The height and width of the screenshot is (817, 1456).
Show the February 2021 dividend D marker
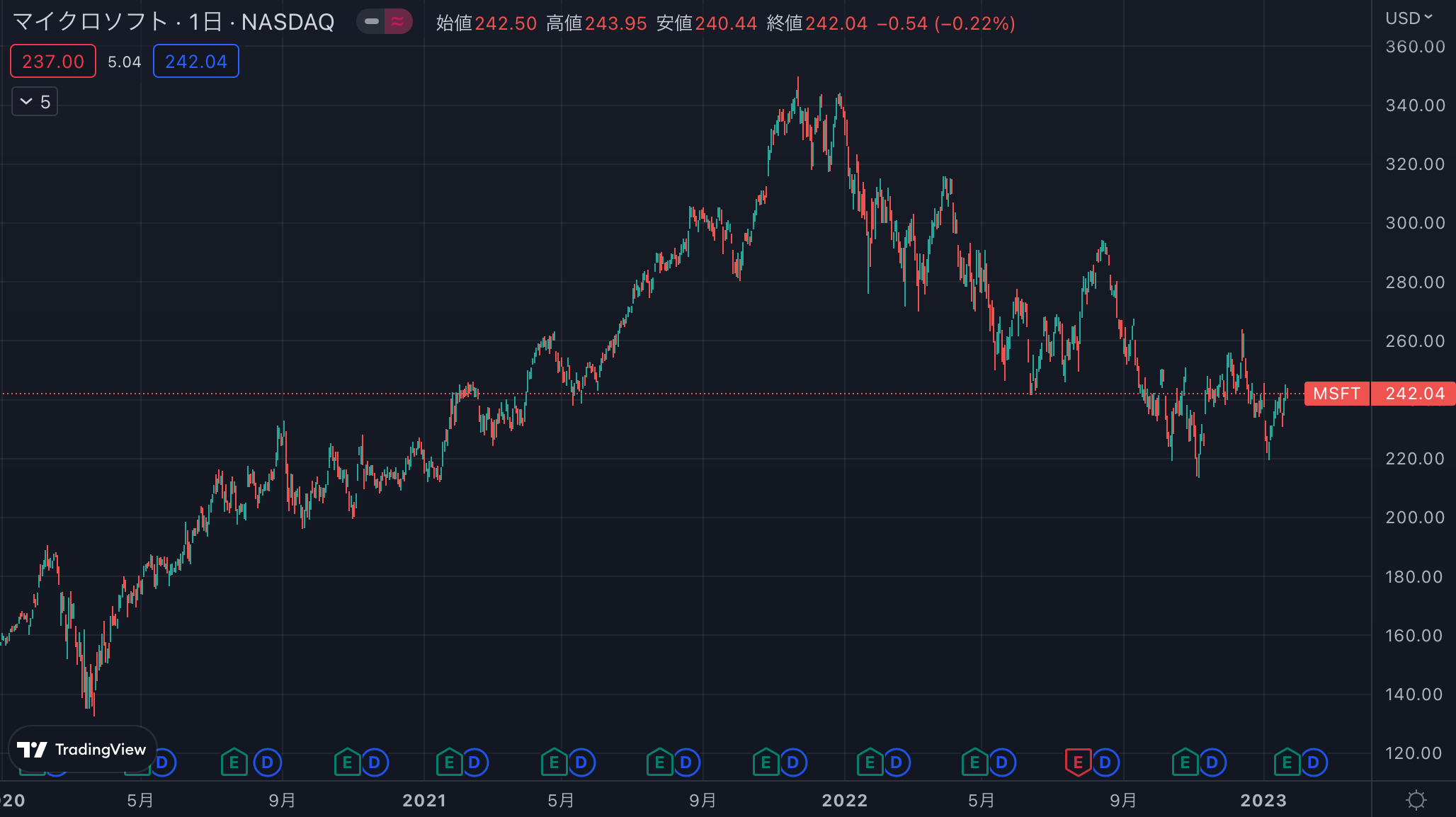tap(474, 762)
